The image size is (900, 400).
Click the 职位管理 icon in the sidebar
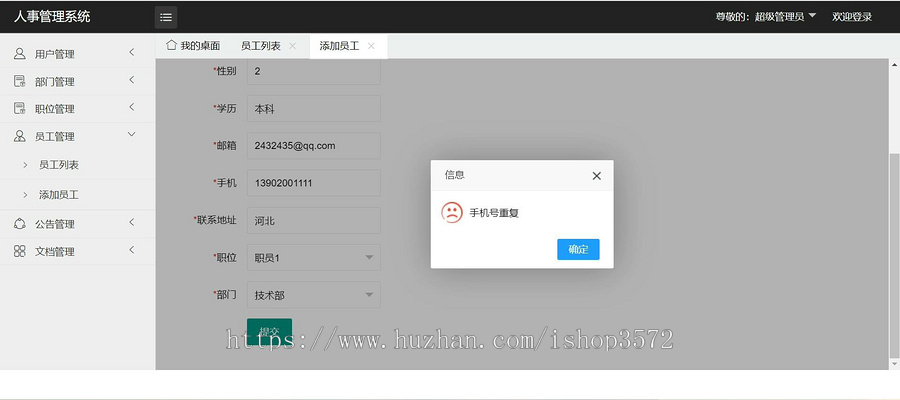(20, 108)
